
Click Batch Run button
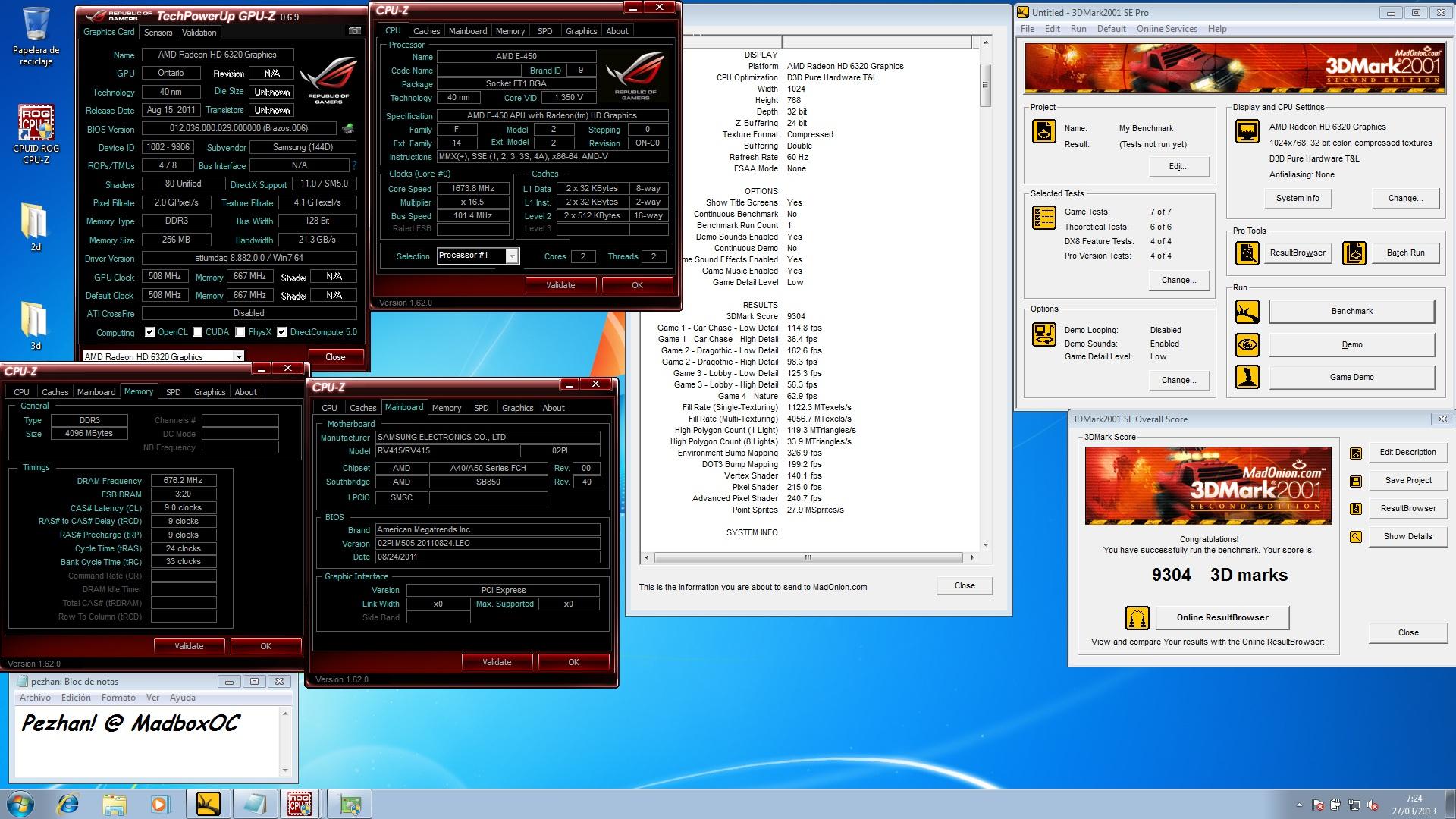tap(1405, 253)
